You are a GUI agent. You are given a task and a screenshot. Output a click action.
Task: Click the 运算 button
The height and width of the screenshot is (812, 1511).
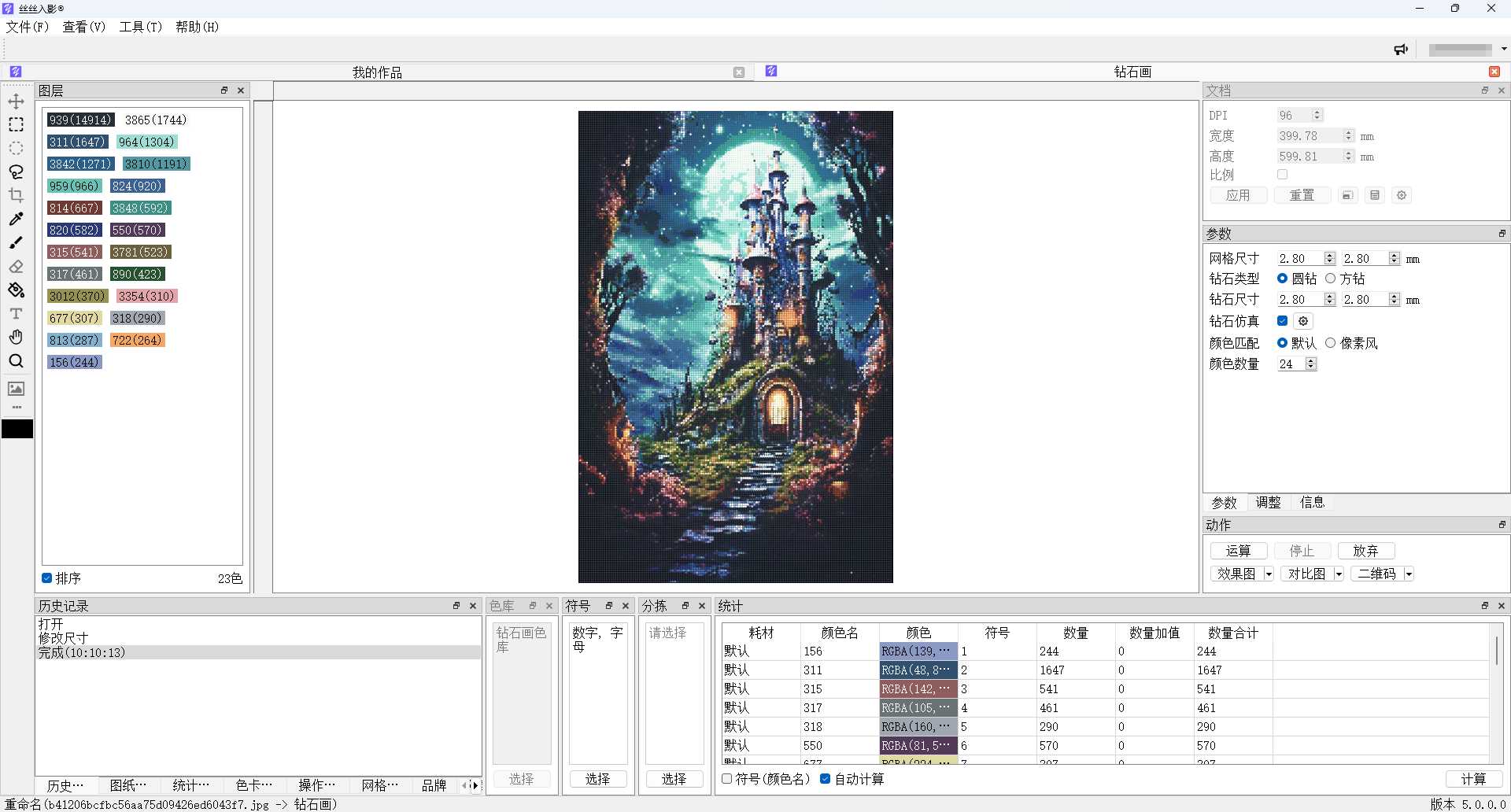click(1238, 551)
